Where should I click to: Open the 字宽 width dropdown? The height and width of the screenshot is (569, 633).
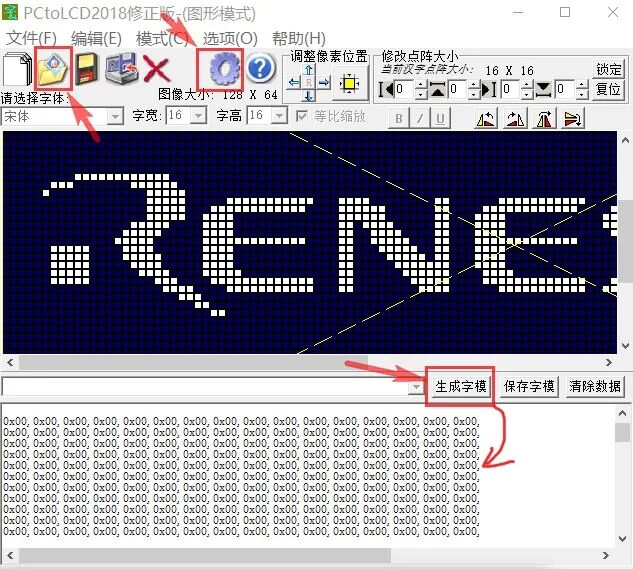(x=199, y=116)
